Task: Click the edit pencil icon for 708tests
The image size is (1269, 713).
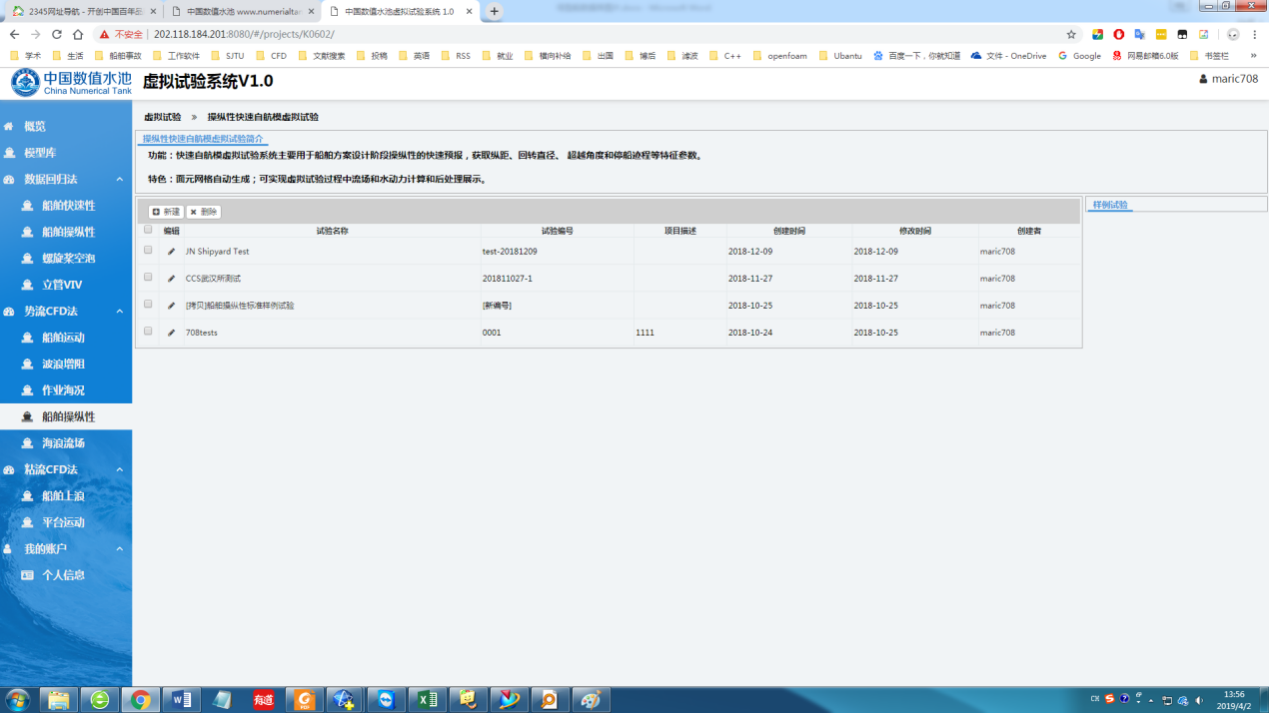Action: click(171, 332)
